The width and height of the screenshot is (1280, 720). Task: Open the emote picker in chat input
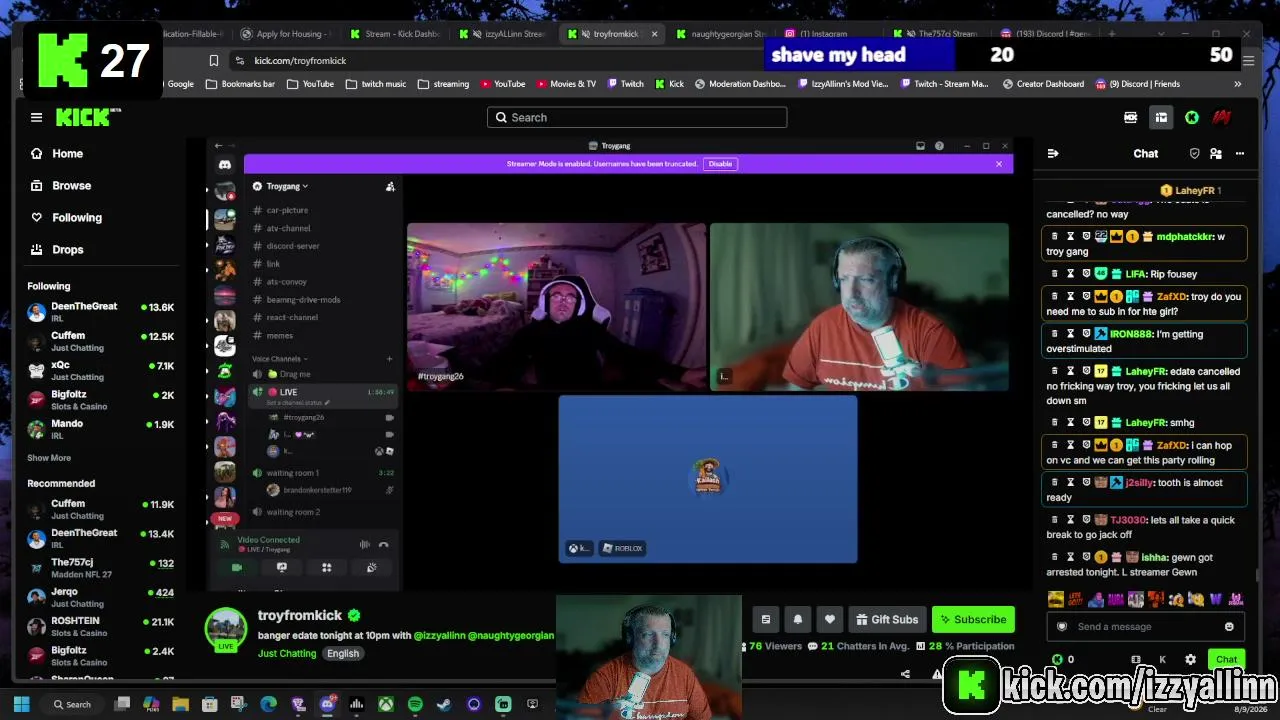(1229, 626)
